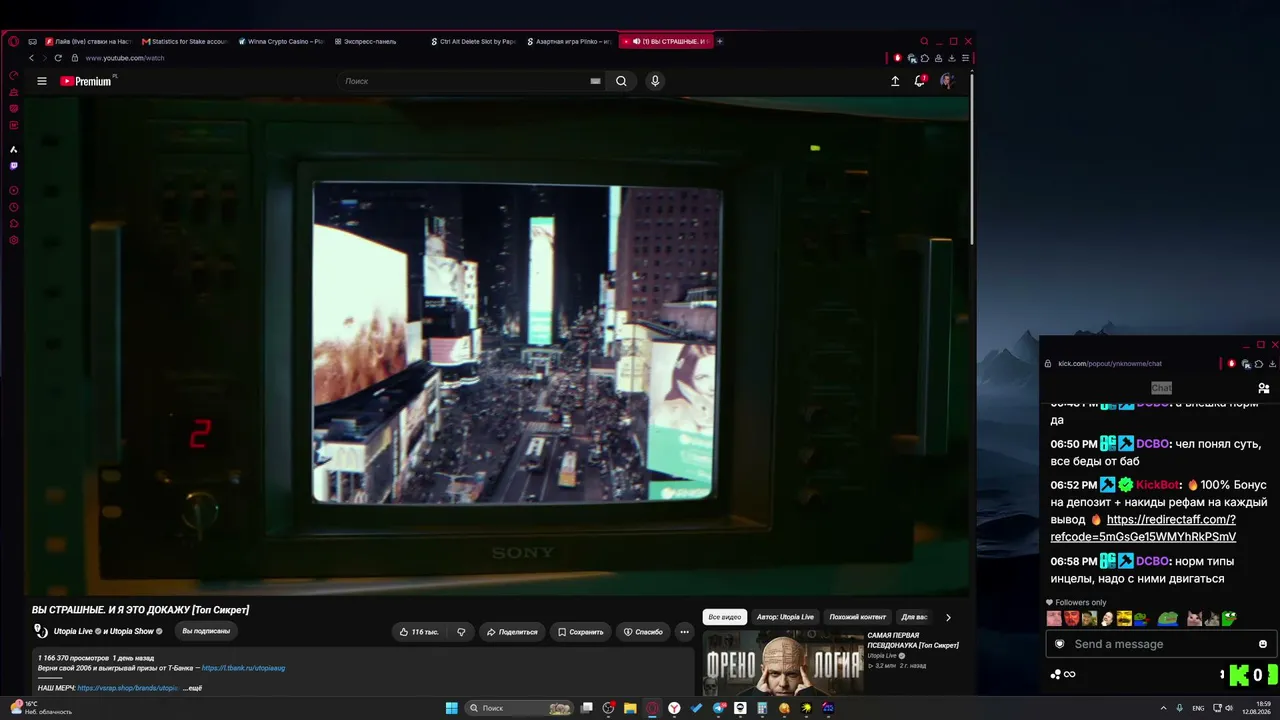Start voice search with the microphone
The width and height of the screenshot is (1280, 720).
click(x=655, y=81)
